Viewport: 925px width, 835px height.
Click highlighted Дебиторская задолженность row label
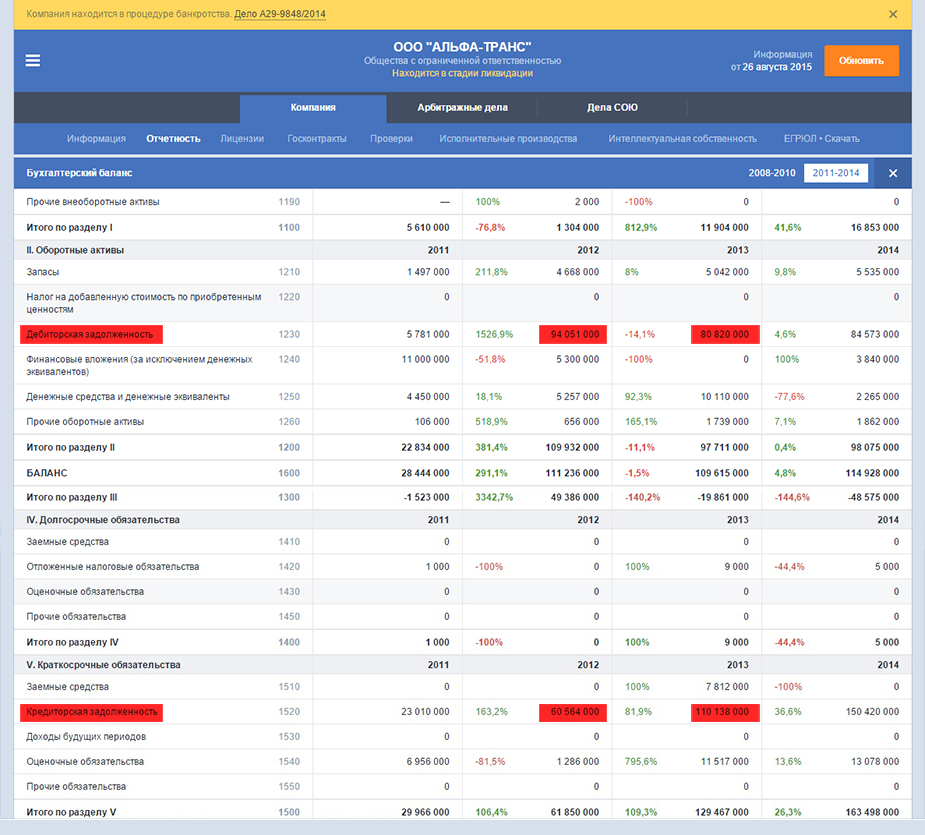[91, 334]
